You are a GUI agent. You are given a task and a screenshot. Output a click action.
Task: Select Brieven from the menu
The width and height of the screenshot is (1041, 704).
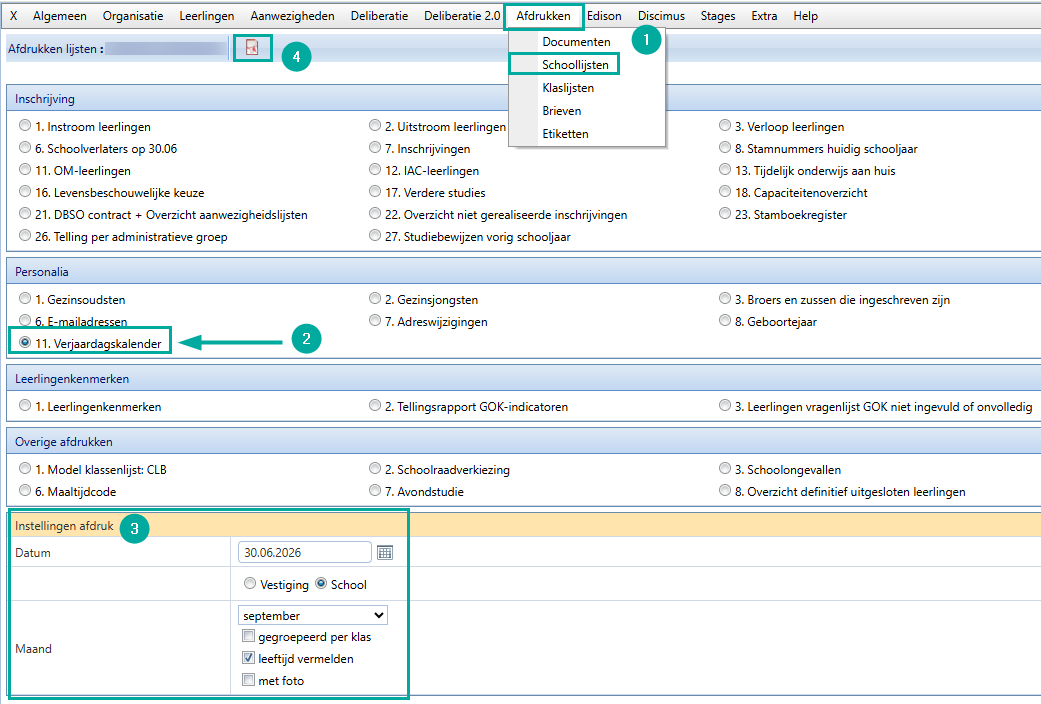tap(561, 111)
